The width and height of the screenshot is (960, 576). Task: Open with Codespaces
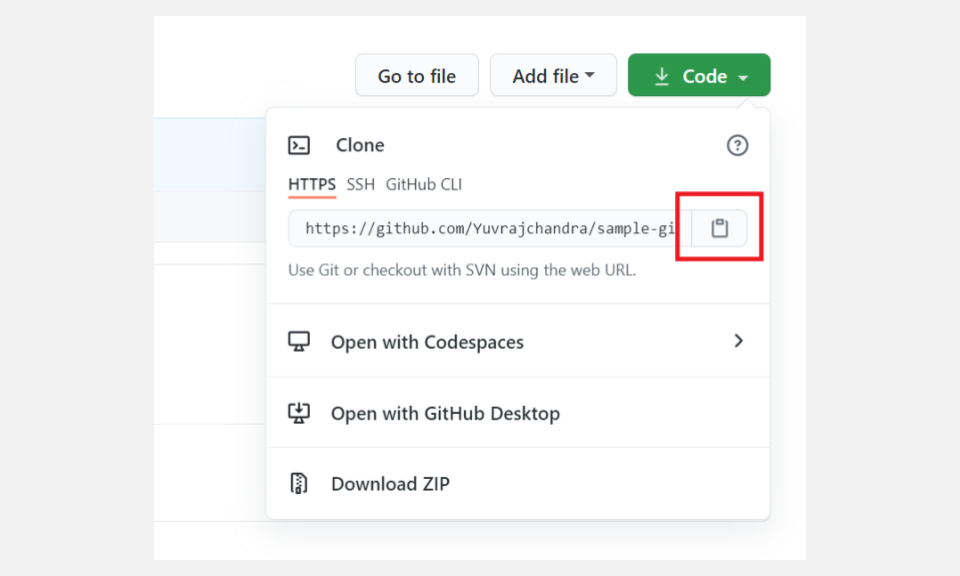[427, 341]
